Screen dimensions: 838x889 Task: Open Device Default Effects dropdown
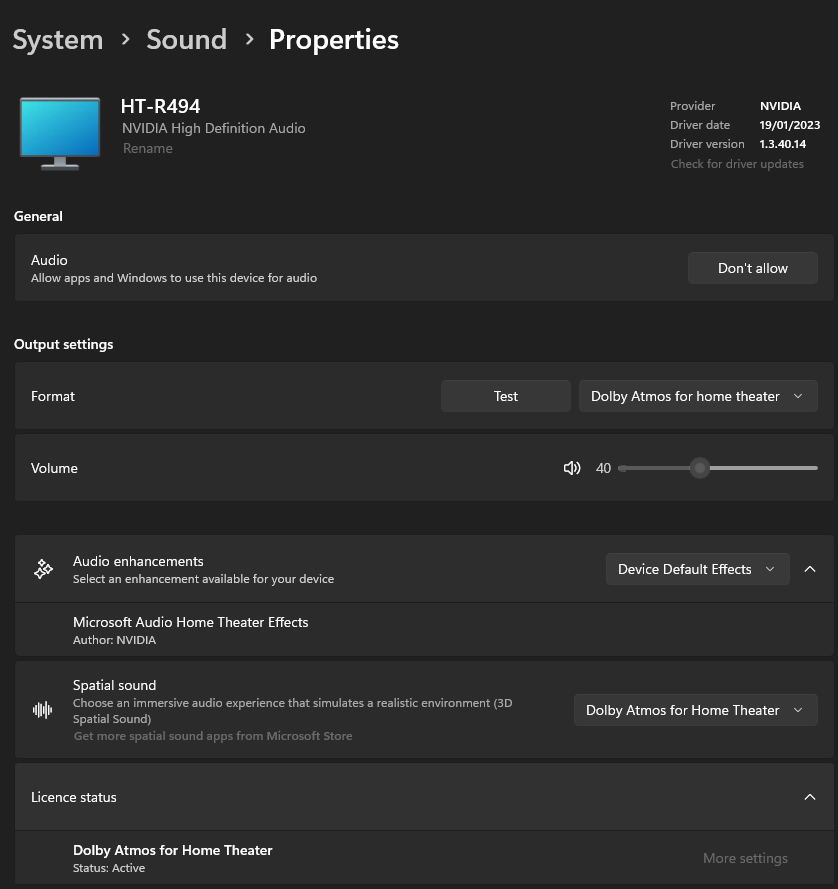[697, 569]
